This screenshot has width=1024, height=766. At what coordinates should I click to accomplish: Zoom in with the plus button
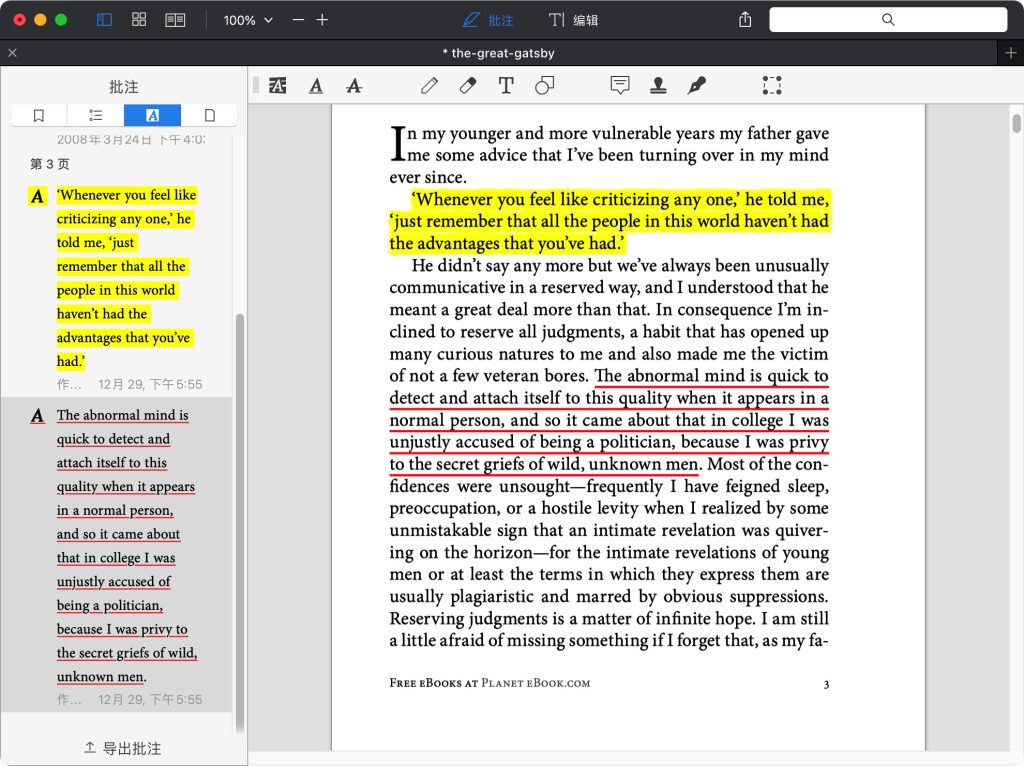pos(322,20)
